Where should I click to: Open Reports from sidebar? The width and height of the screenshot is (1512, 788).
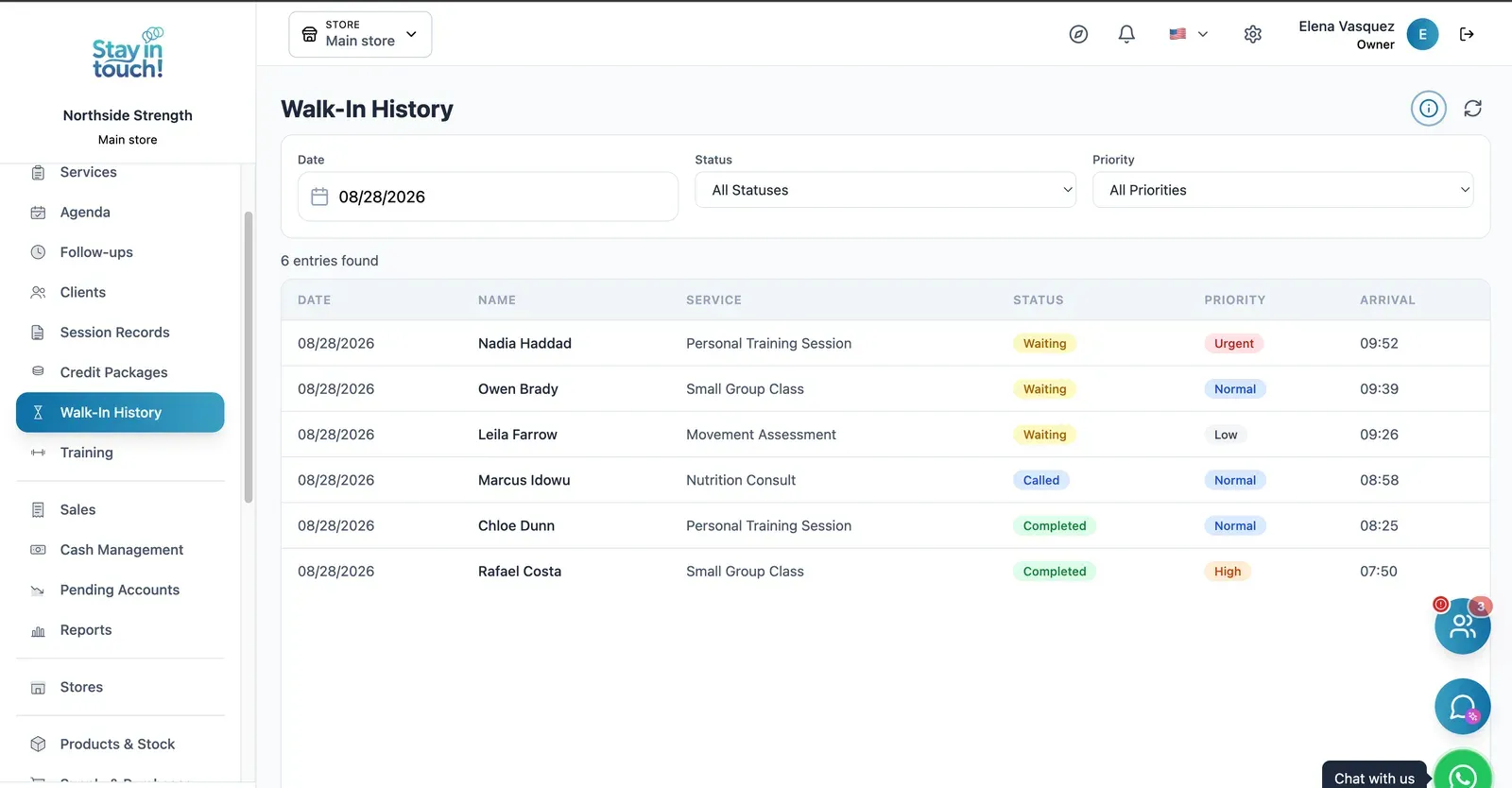click(x=120, y=630)
